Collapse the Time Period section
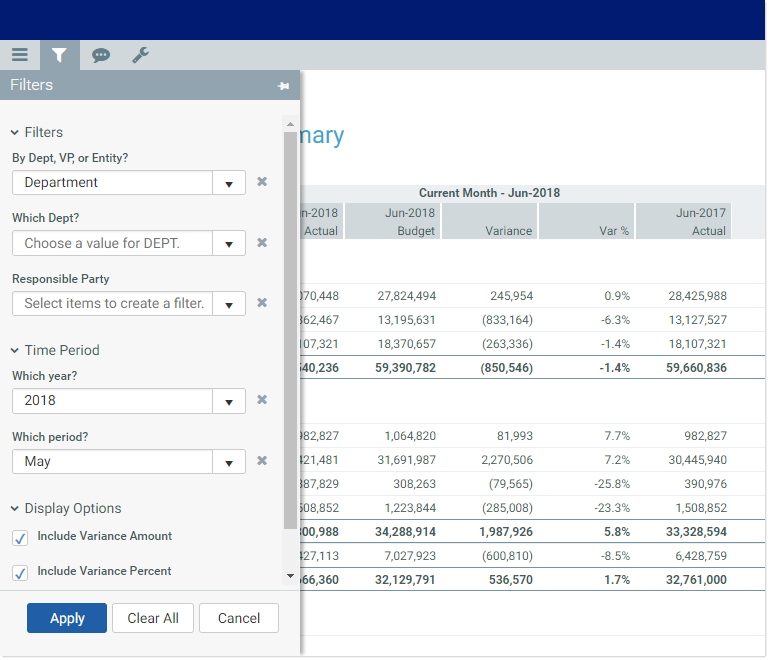Viewport: 769px width, 660px height. (15, 351)
